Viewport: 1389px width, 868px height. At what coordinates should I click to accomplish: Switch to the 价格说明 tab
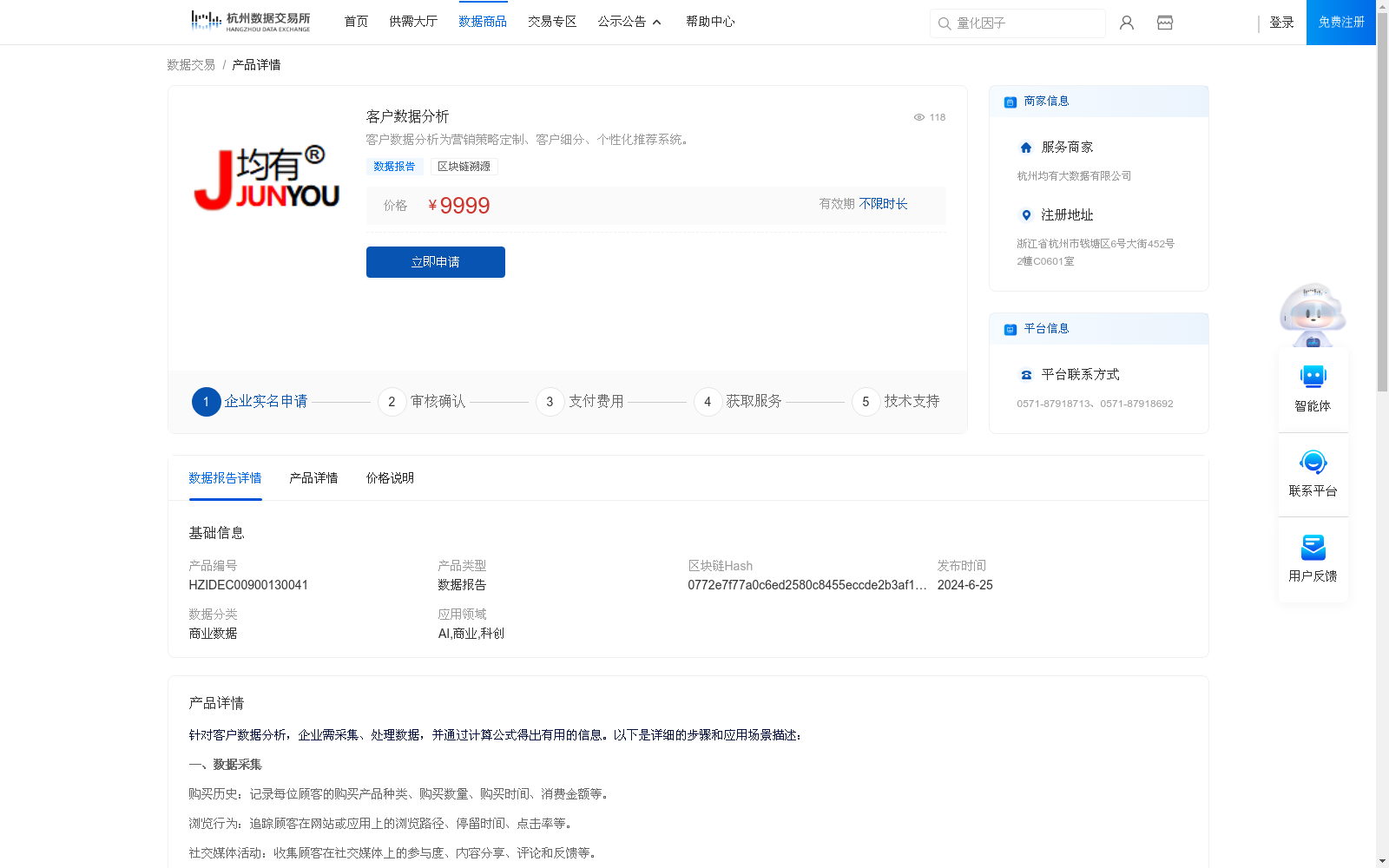point(390,478)
